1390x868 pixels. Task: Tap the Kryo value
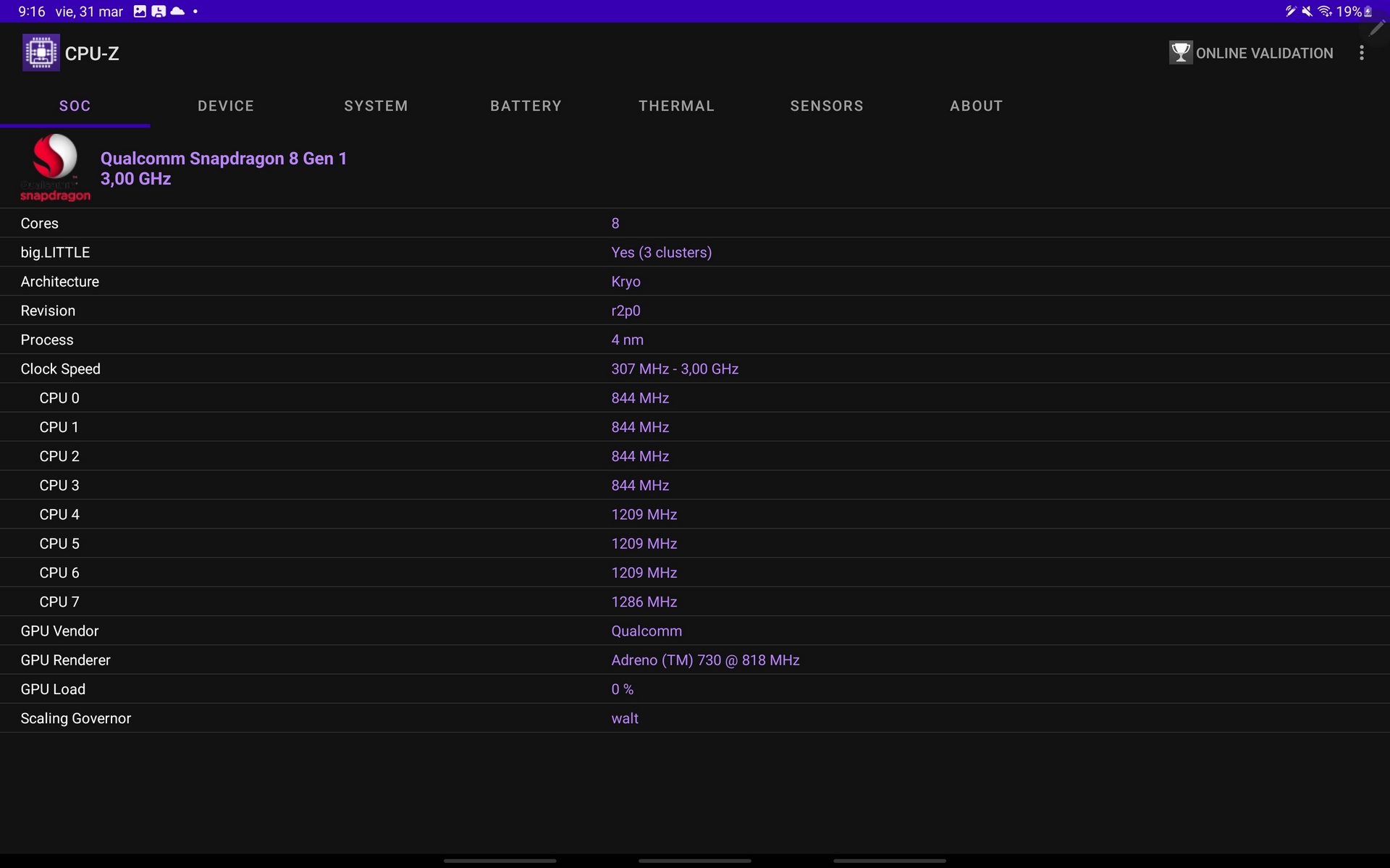[x=625, y=282]
